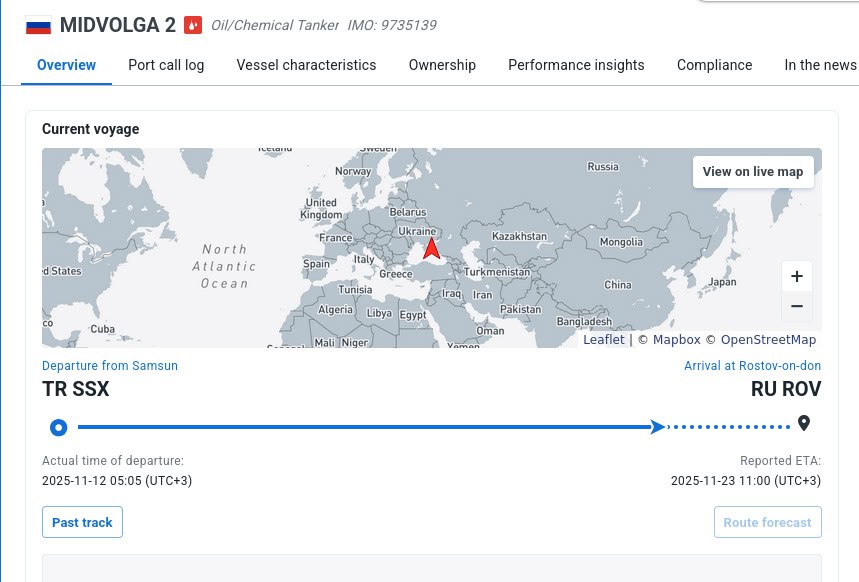Go to the Compliance tab
Viewport: 859px width, 582px height.
714,65
